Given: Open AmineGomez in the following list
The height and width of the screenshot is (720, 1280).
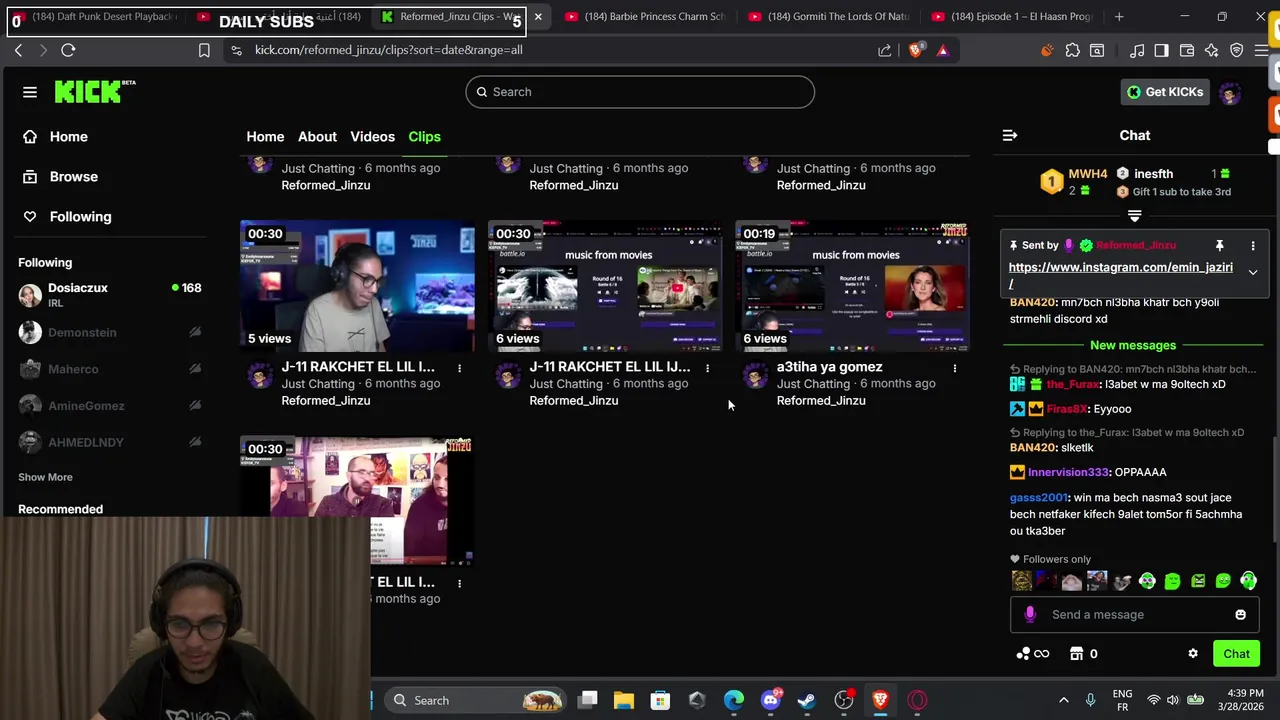Looking at the screenshot, I should 110,406.
